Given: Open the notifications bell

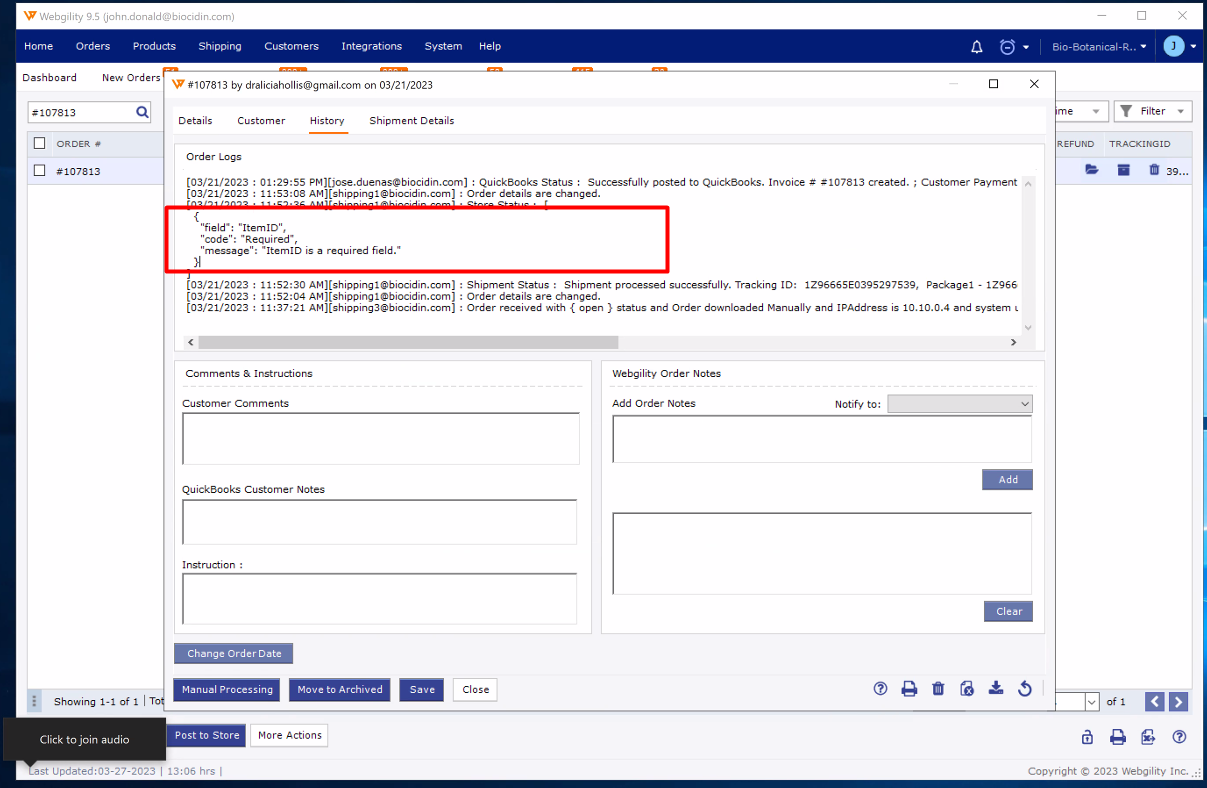Looking at the screenshot, I should pyautogui.click(x=977, y=47).
